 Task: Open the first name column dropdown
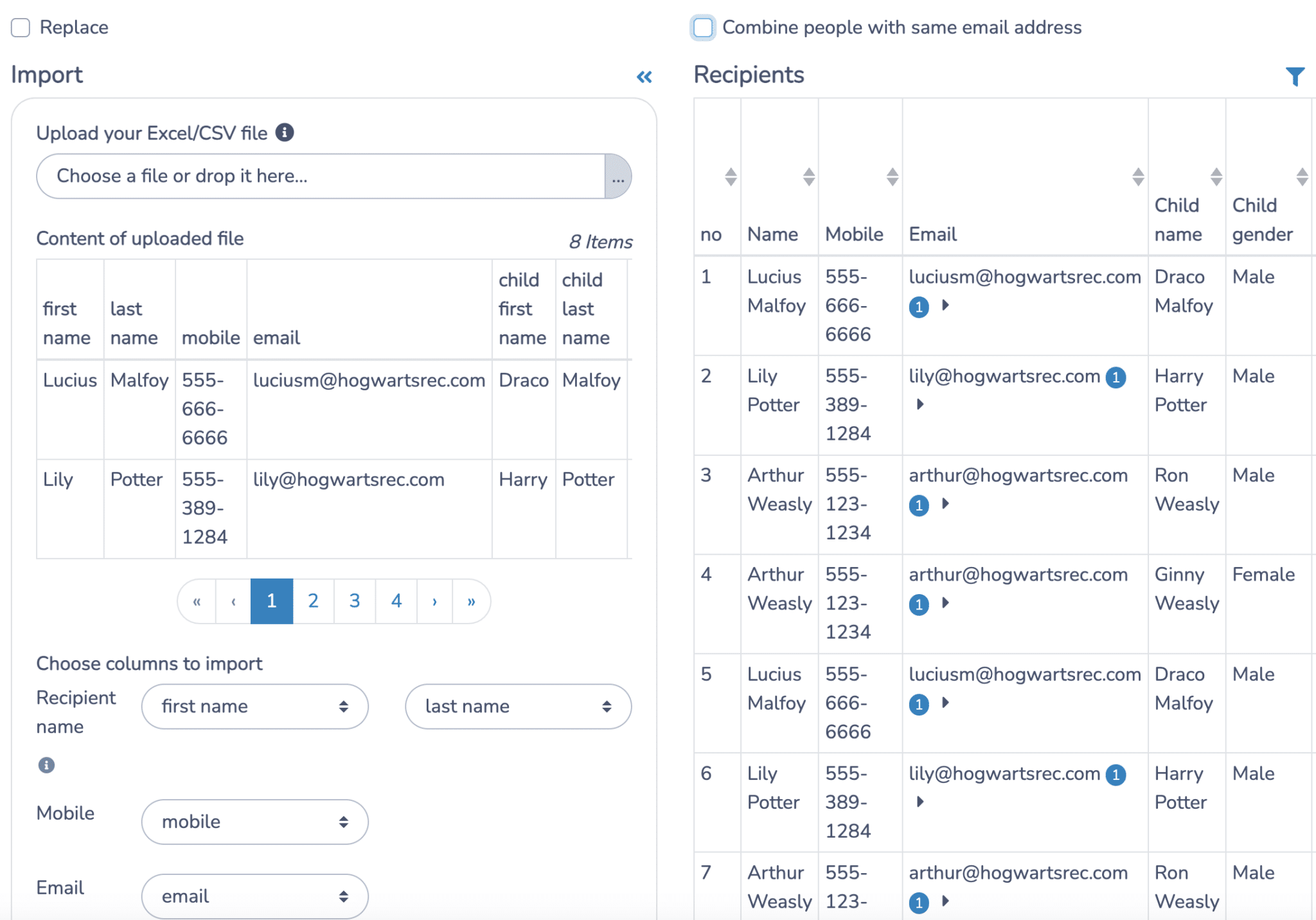254,707
